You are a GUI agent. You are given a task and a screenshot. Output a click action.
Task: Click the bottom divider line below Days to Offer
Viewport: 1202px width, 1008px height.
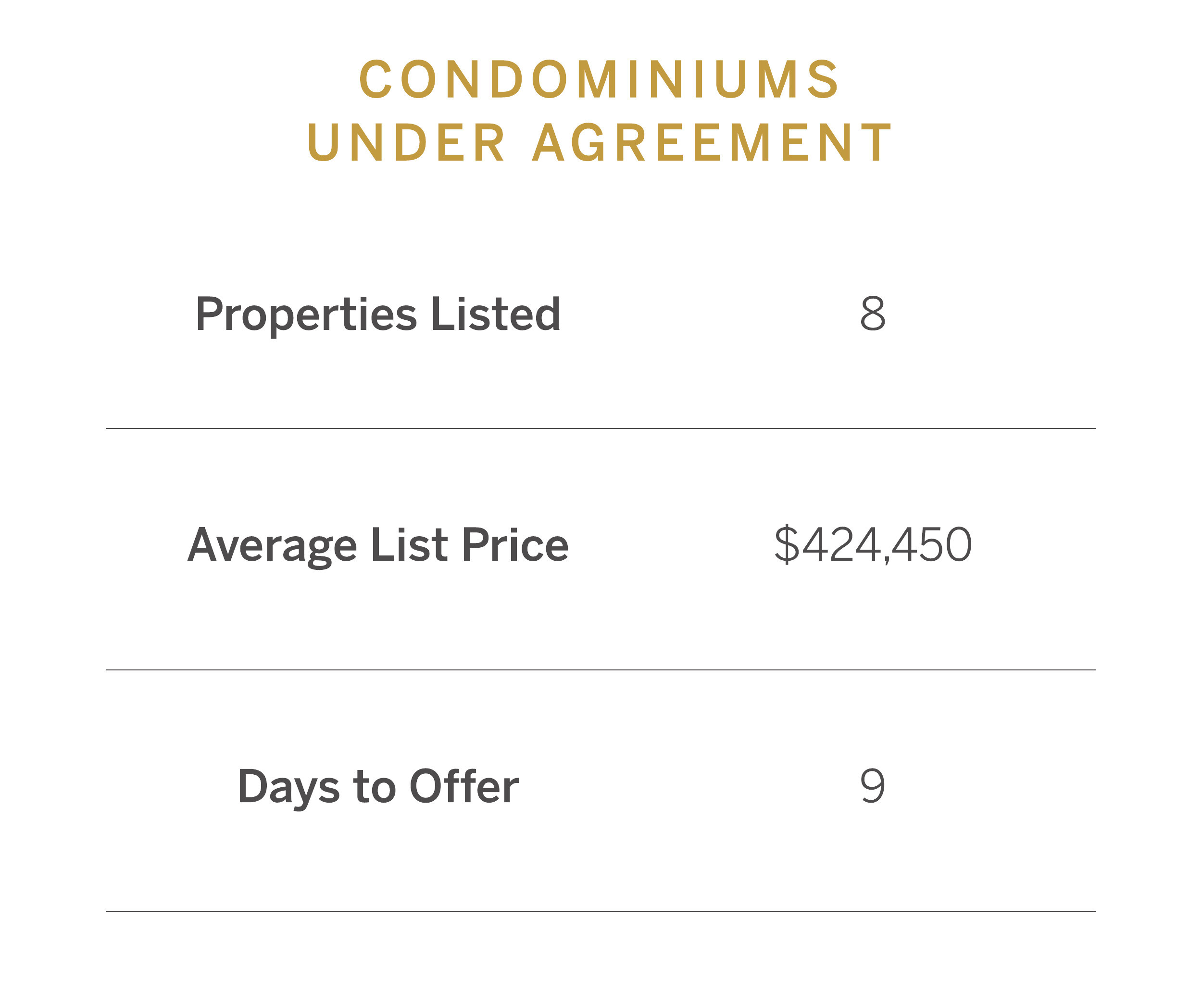click(x=601, y=912)
